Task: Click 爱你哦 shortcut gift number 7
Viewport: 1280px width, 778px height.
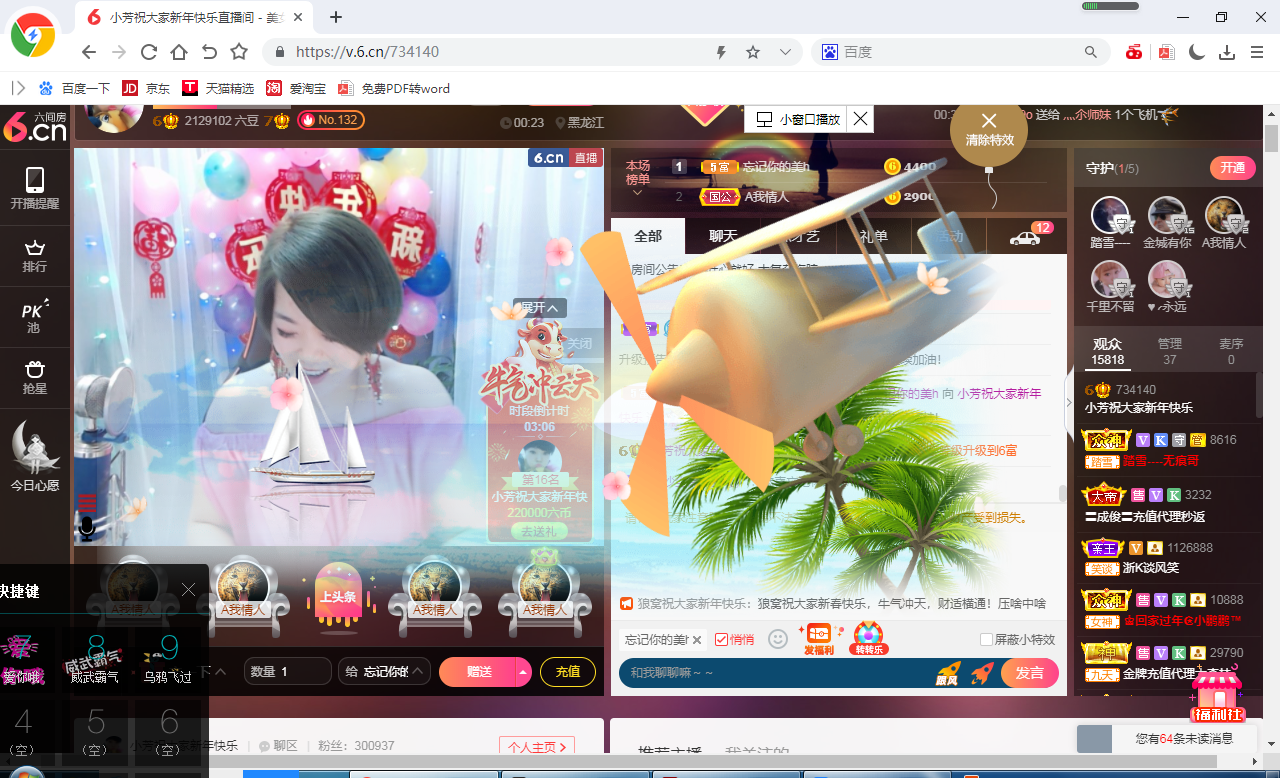Action: click(x=22, y=659)
